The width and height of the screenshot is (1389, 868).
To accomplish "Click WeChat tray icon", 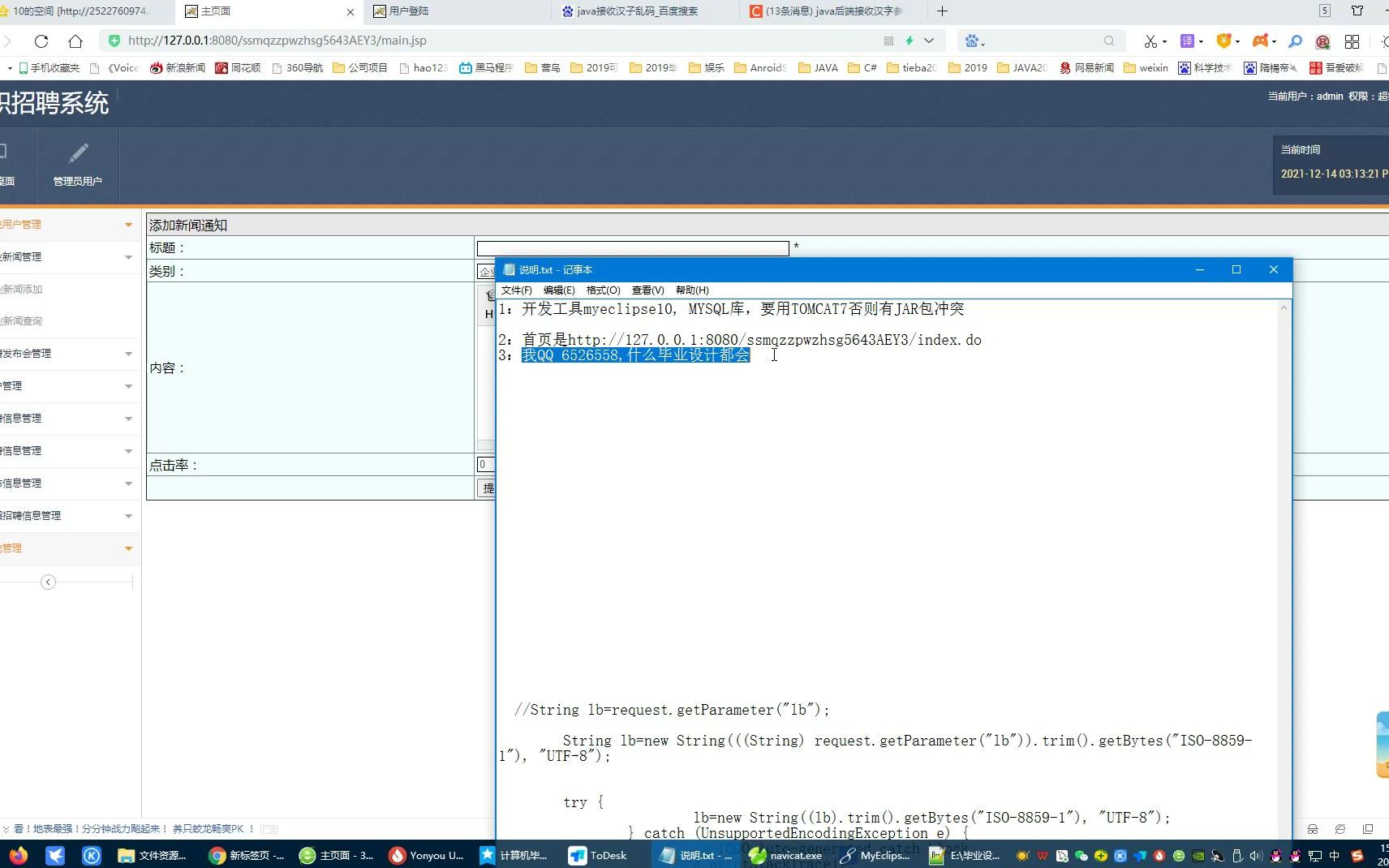I will coord(1082,856).
